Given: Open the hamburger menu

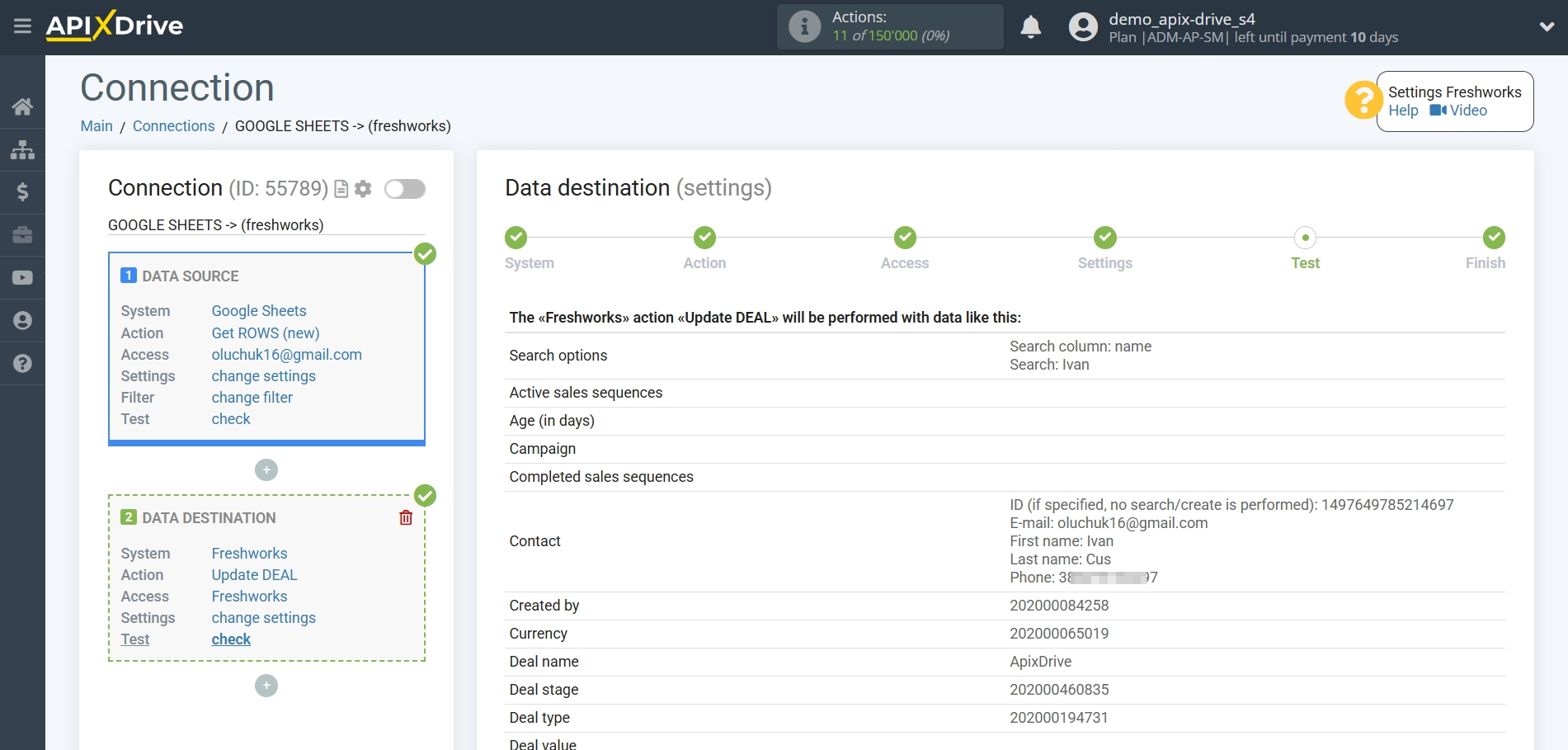Looking at the screenshot, I should pos(22,26).
